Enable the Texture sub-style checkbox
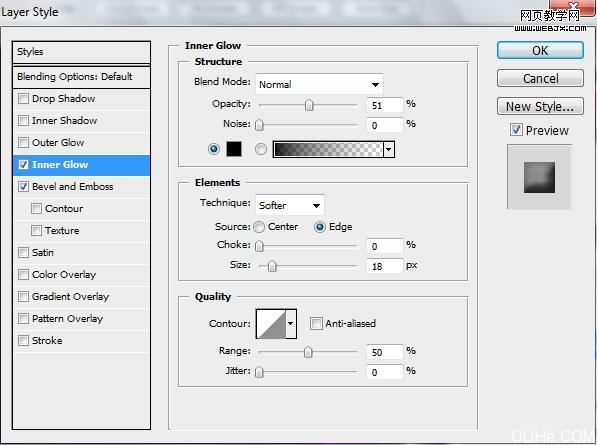597x445 pixels. (37, 231)
